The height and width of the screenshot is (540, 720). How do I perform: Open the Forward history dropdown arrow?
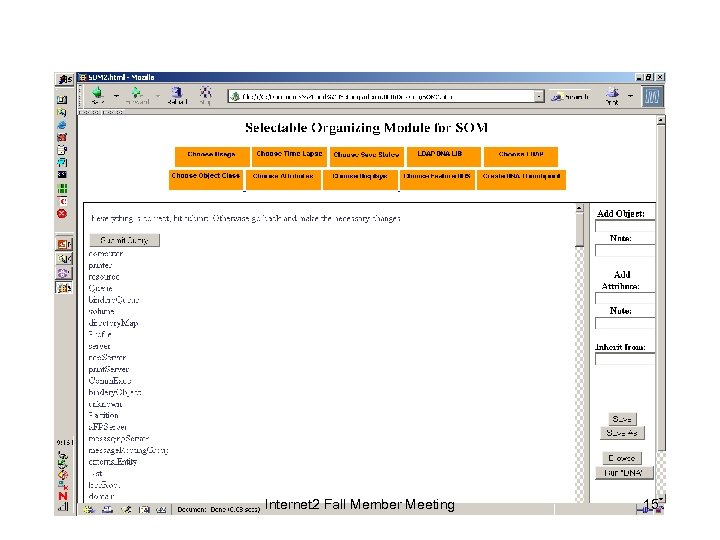[x=158, y=96]
